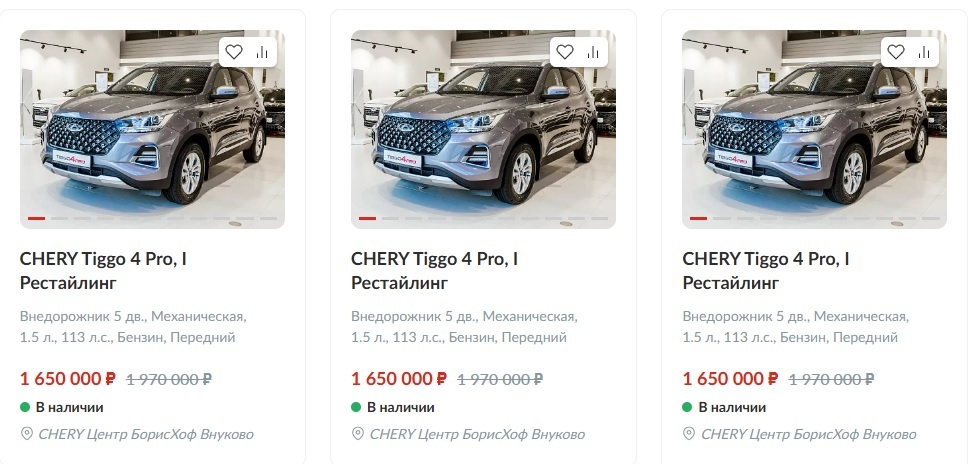Click heart icon on third car card

(x=896, y=52)
